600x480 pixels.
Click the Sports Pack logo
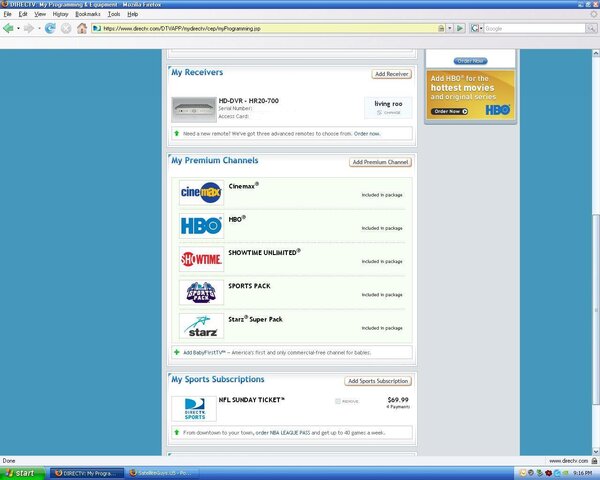tap(201, 292)
